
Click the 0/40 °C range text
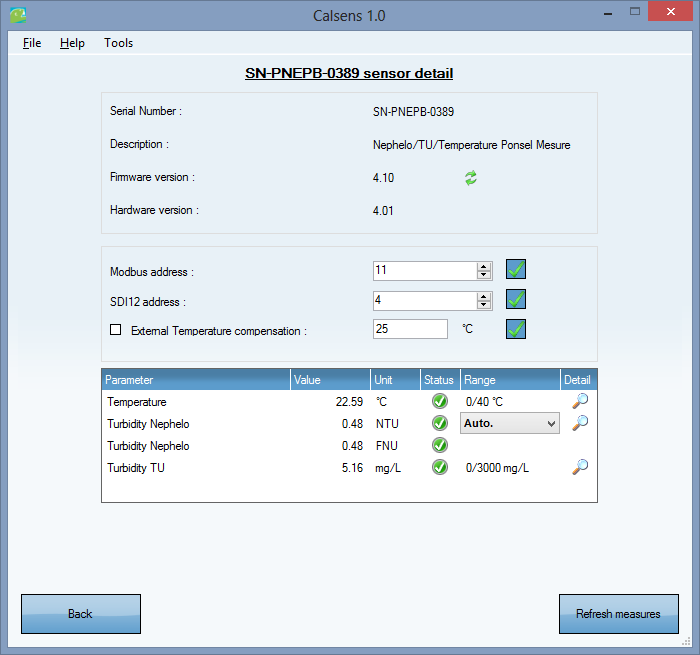[484, 402]
